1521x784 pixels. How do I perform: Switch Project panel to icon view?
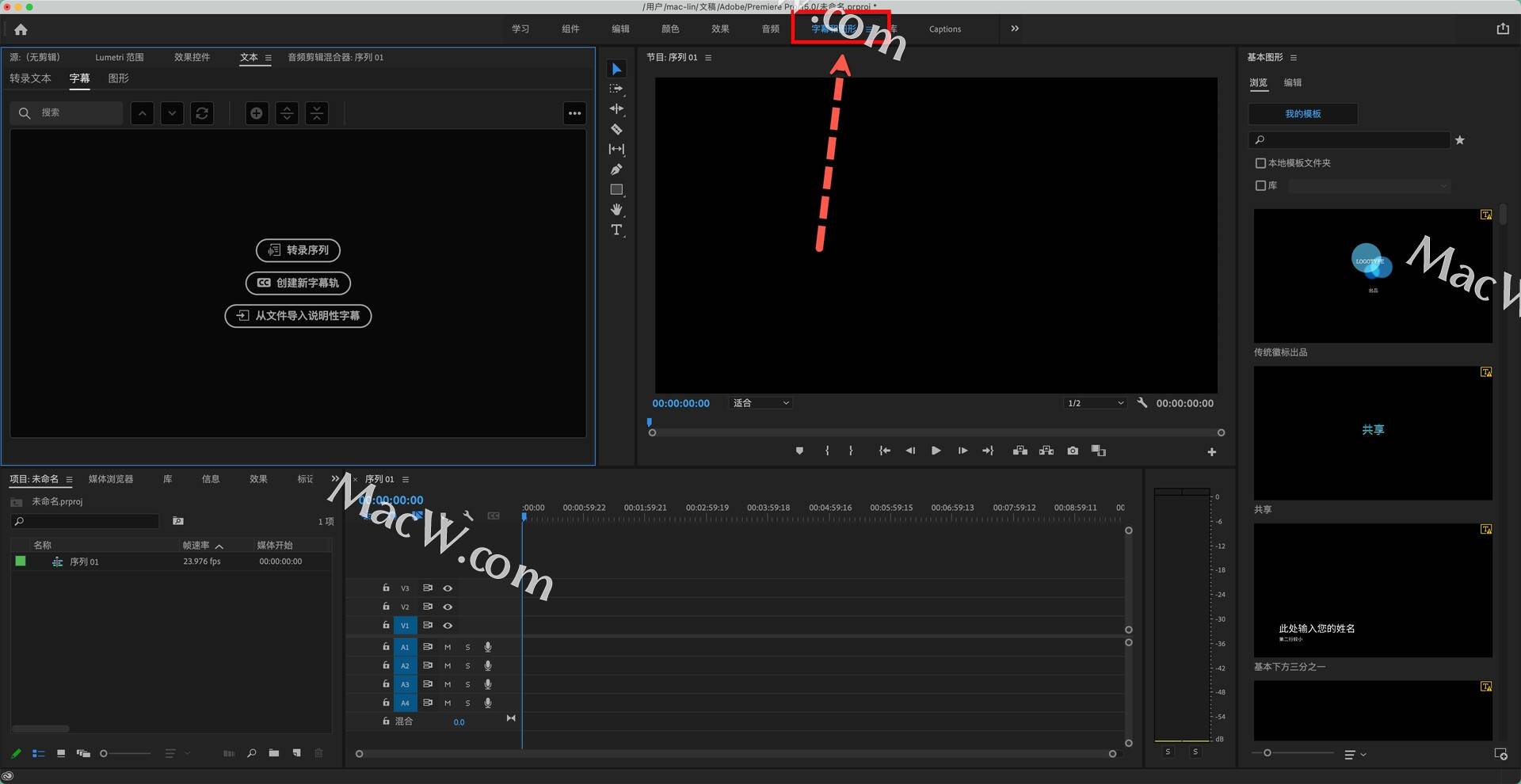click(61, 753)
